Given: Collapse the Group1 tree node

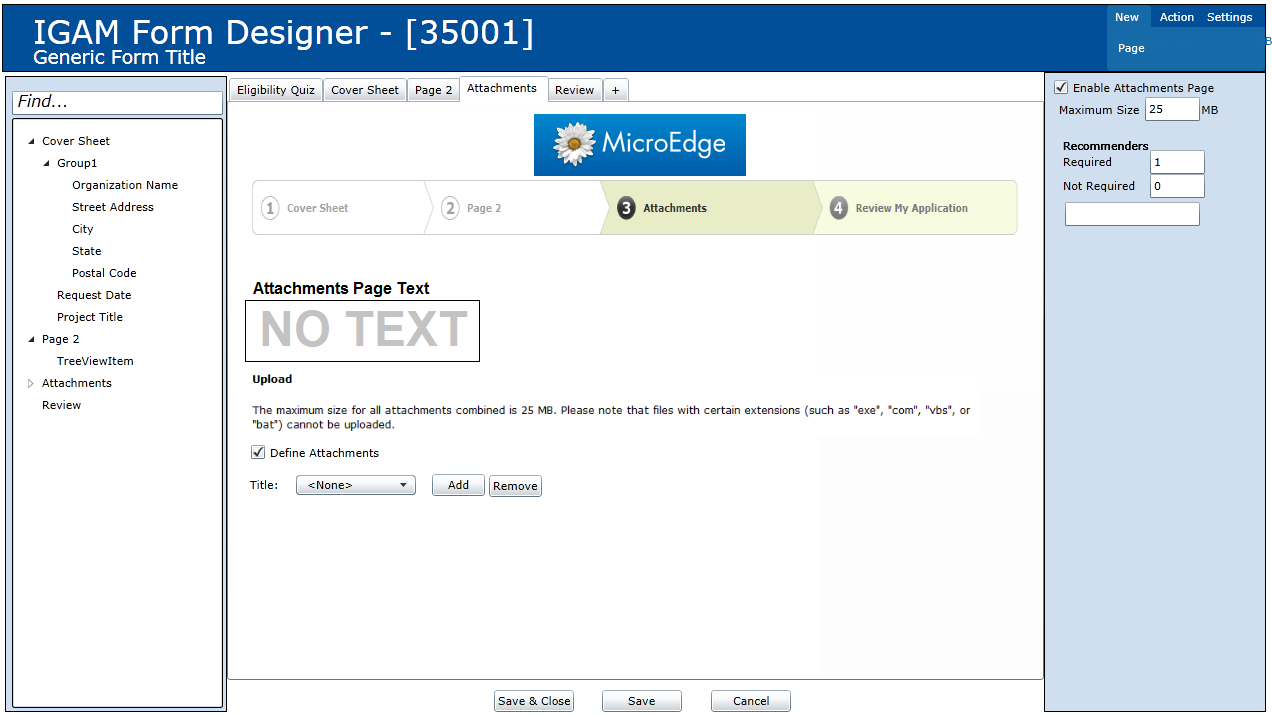Looking at the screenshot, I should (x=46, y=163).
